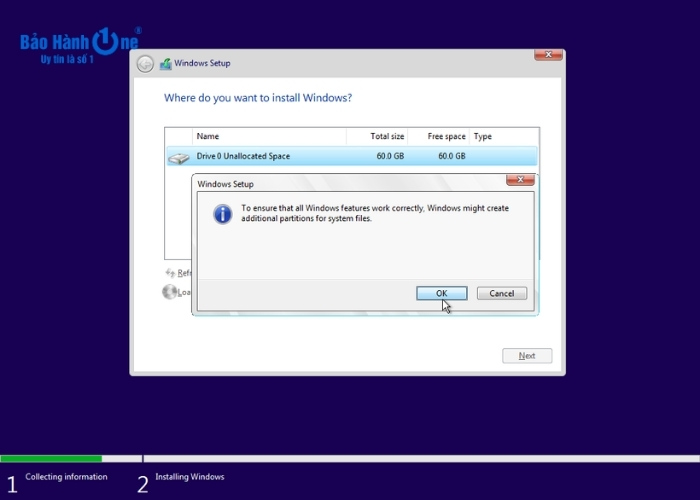Image resolution: width=700 pixels, height=500 pixels.
Task: Click the hard drive icon for Drive 0
Action: [179, 158]
